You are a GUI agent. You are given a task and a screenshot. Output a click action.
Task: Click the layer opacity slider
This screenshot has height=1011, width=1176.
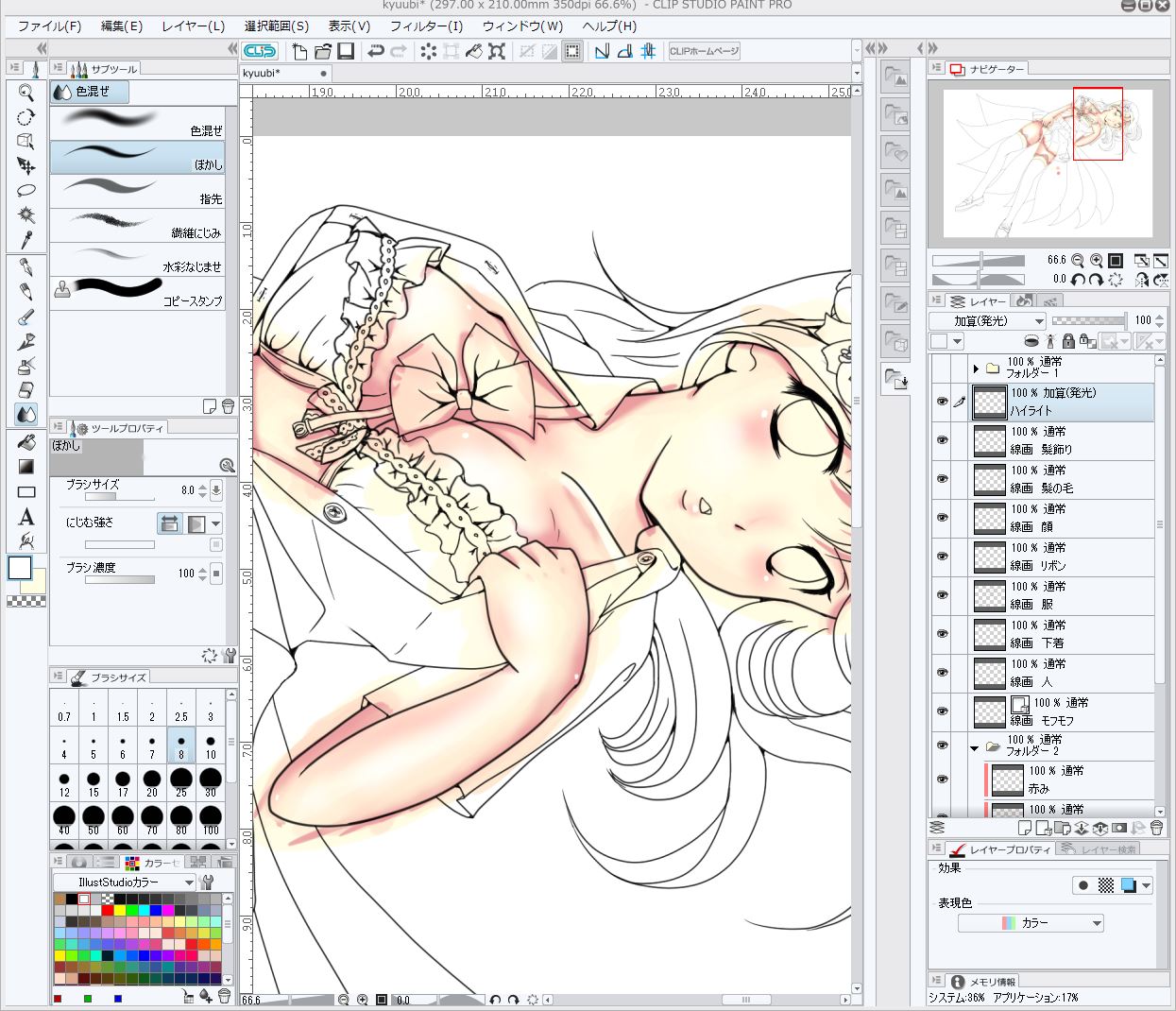tap(1088, 321)
